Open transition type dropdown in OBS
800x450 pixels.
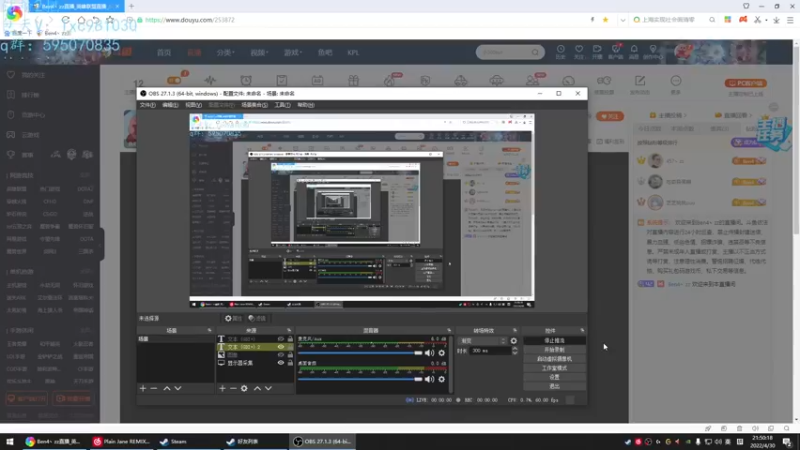[483, 341]
